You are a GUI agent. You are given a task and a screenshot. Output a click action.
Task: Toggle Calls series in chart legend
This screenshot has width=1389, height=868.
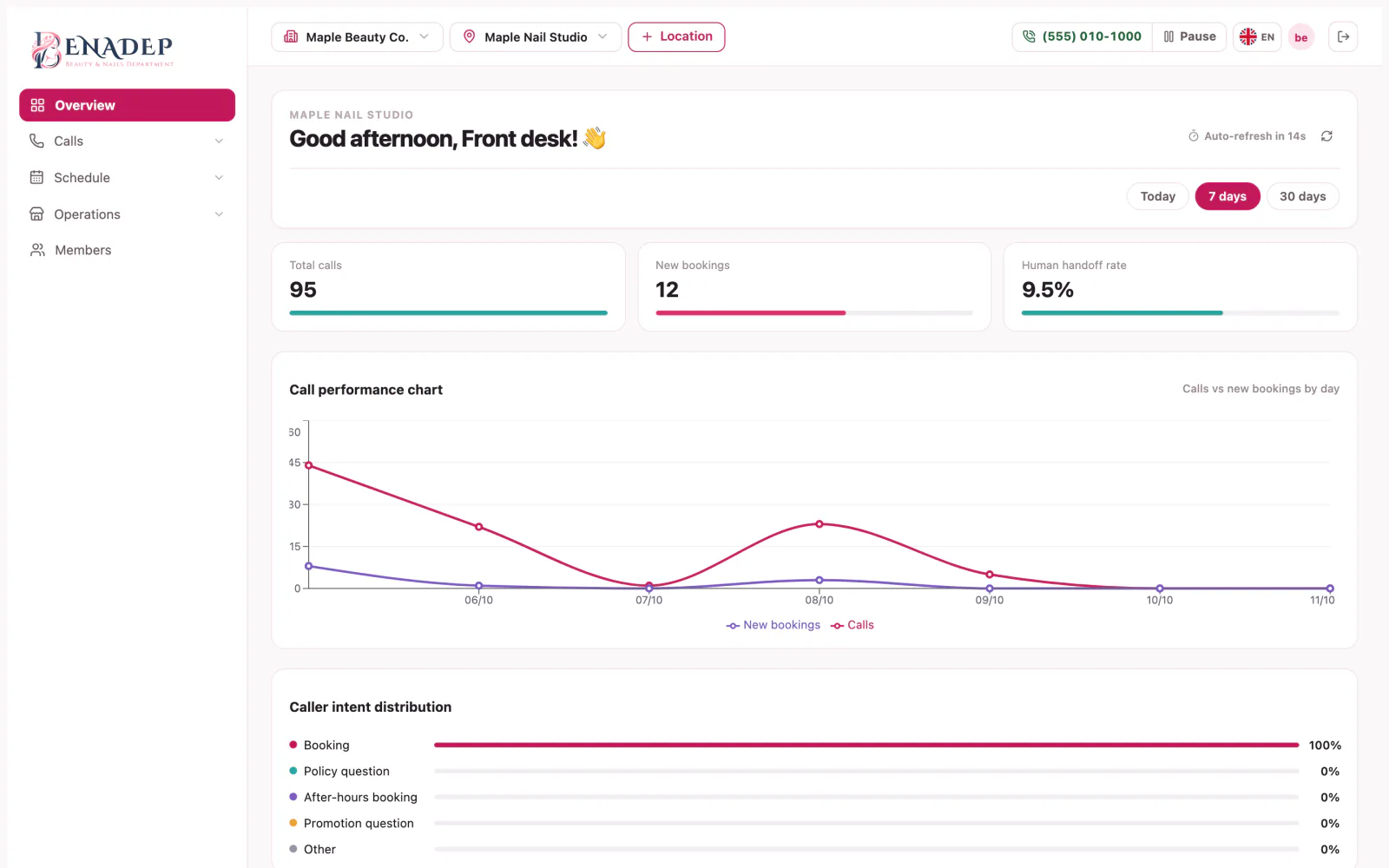click(852, 625)
